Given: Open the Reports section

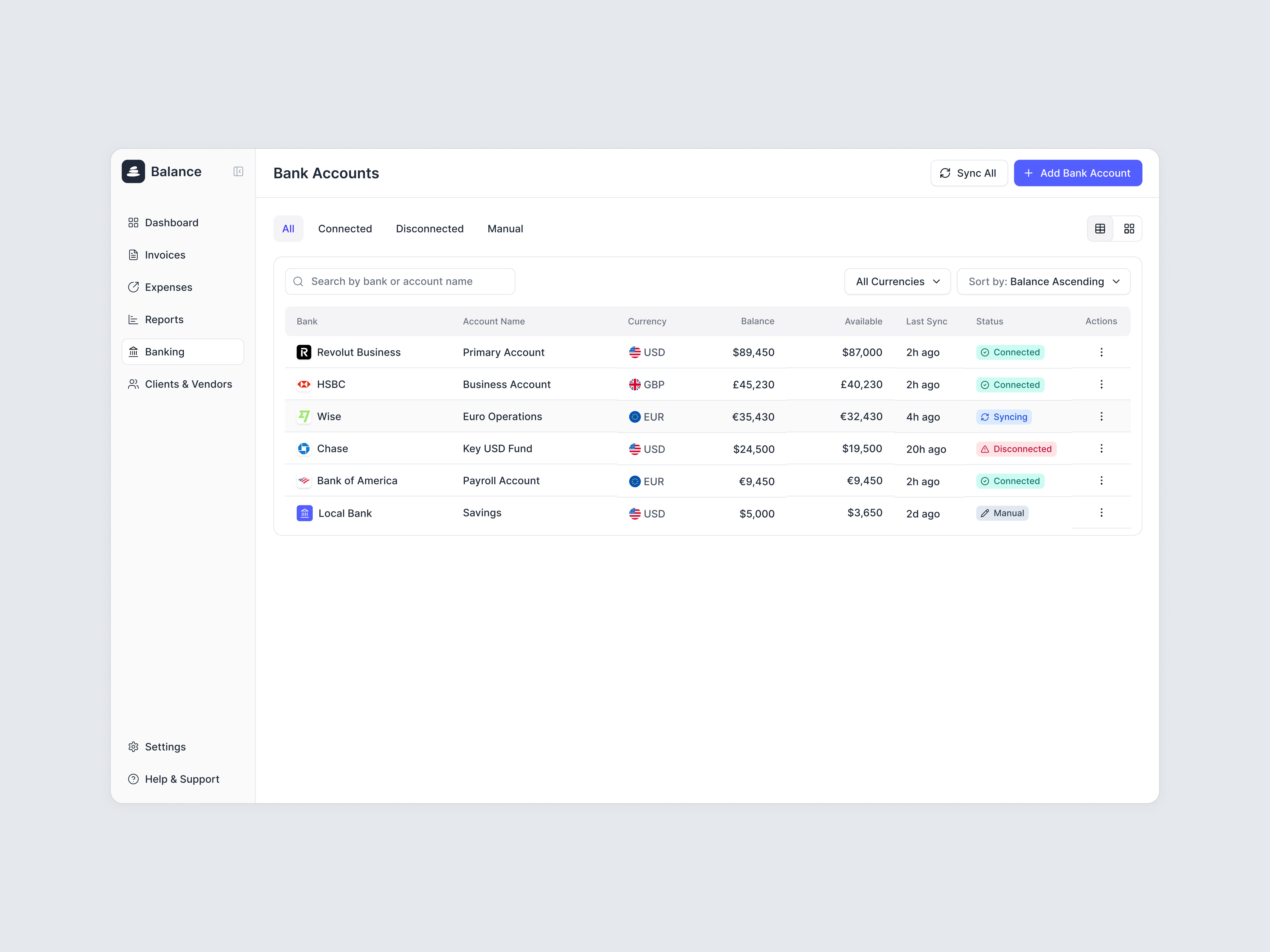Looking at the screenshot, I should pos(164,319).
